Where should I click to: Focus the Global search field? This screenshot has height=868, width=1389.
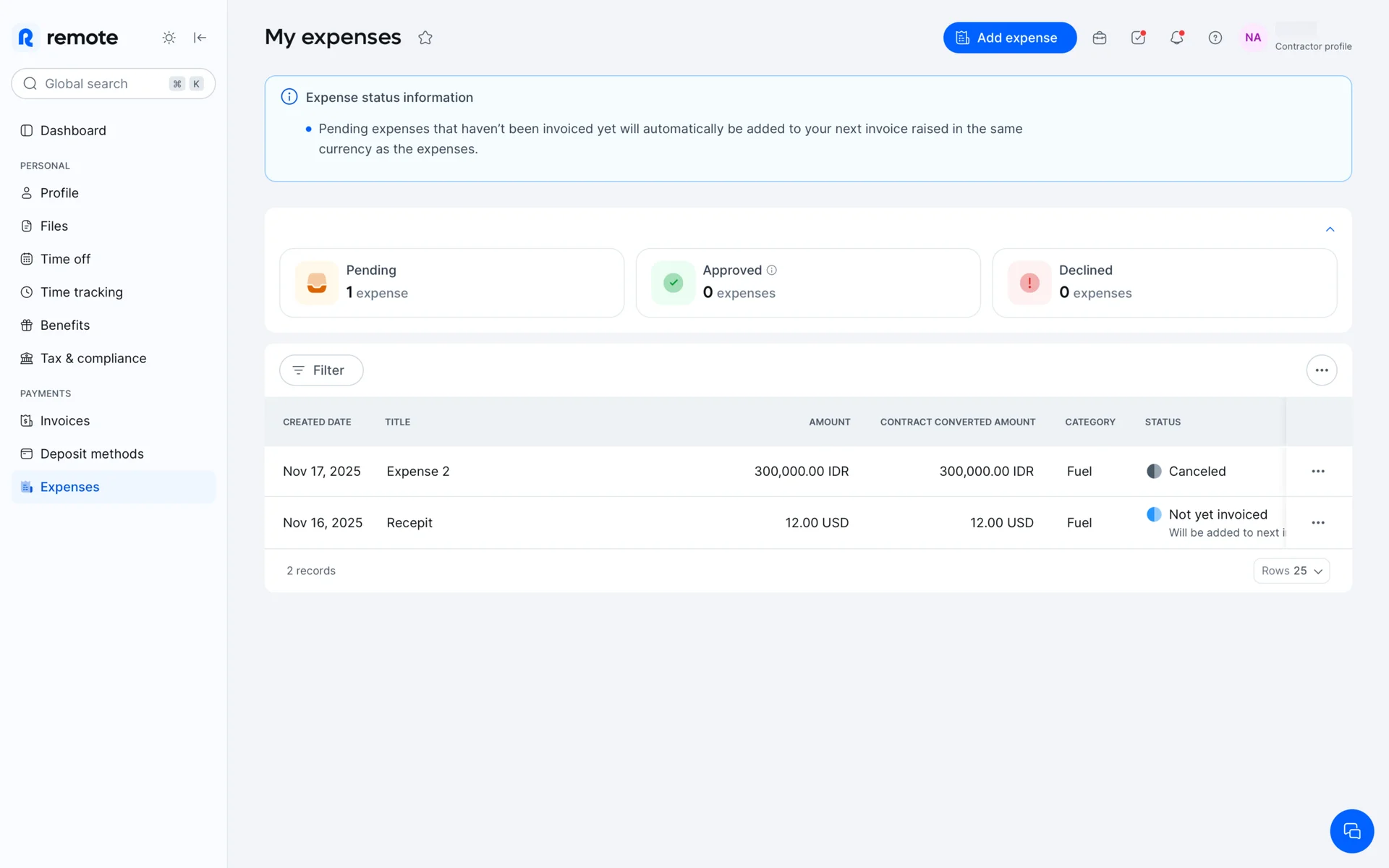[x=101, y=84]
